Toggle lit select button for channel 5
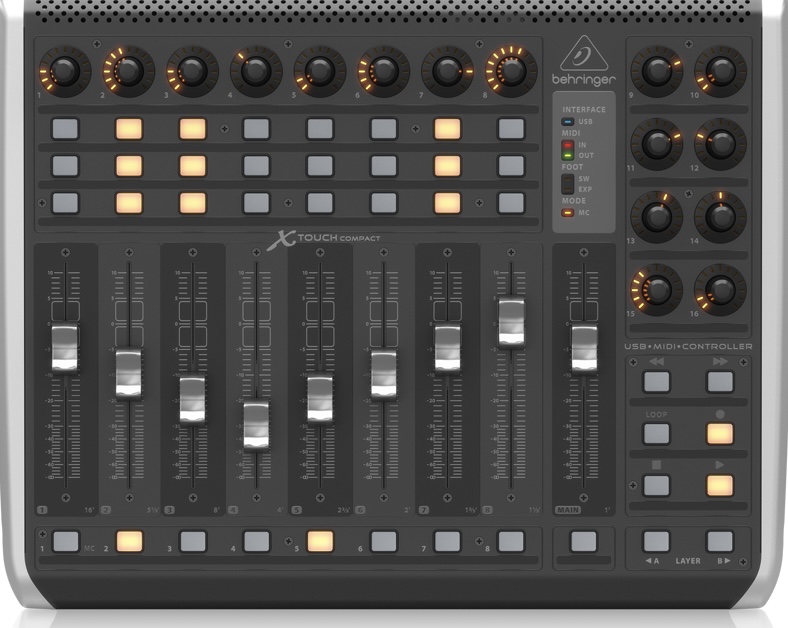The height and width of the screenshot is (628, 788). [x=320, y=541]
